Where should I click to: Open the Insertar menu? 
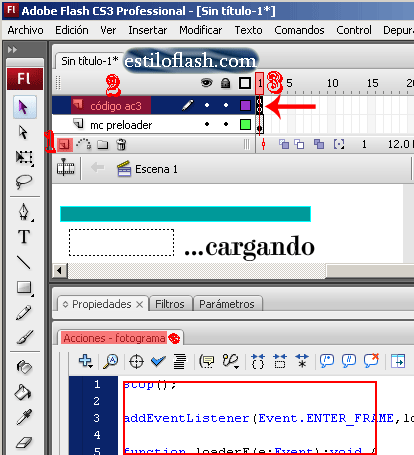pos(148,30)
